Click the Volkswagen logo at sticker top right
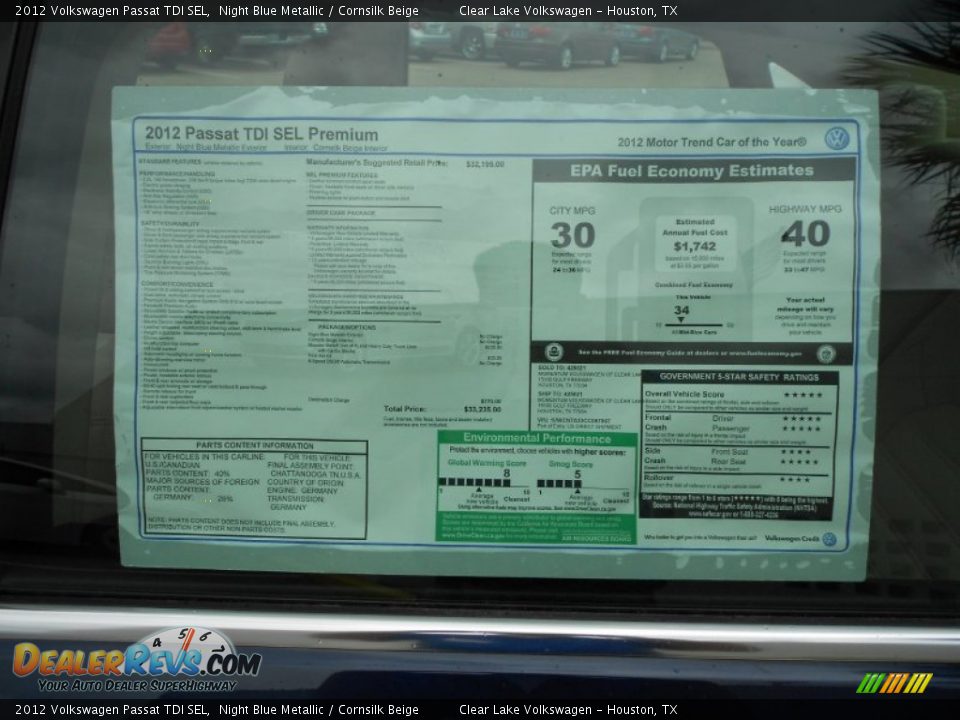The width and height of the screenshot is (960, 720). tap(836, 139)
